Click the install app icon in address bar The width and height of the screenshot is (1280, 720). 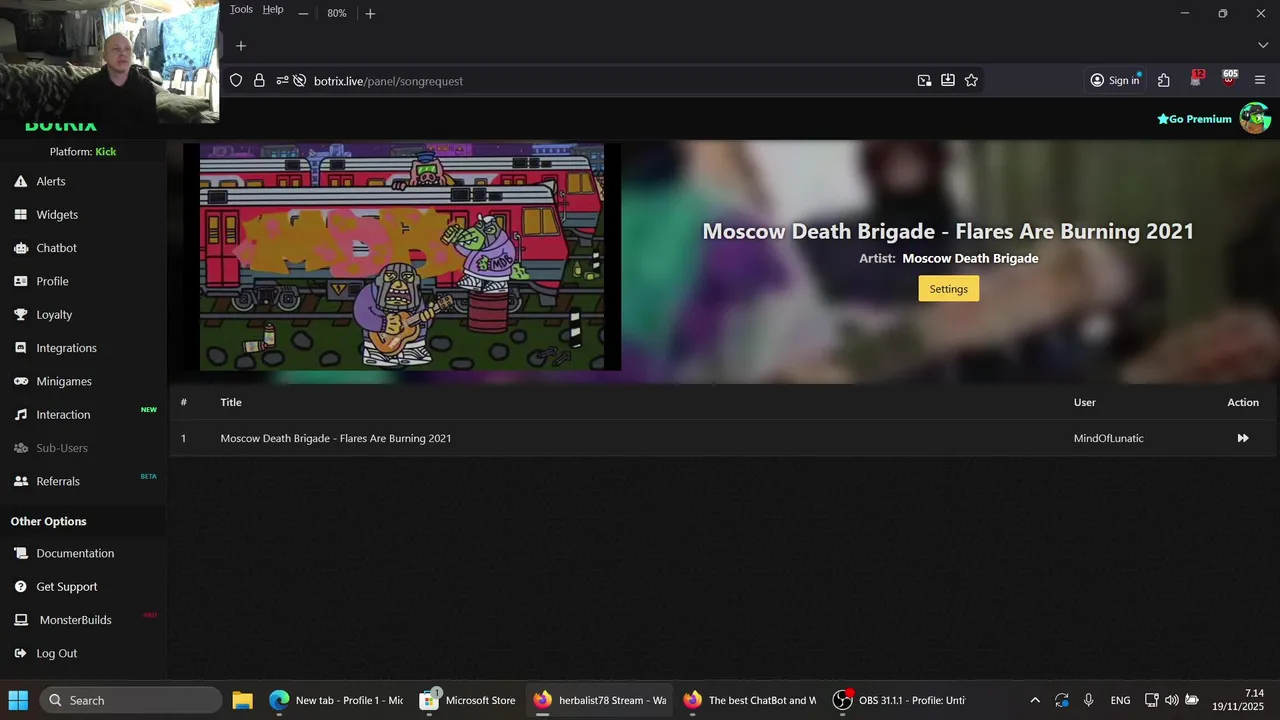[948, 80]
